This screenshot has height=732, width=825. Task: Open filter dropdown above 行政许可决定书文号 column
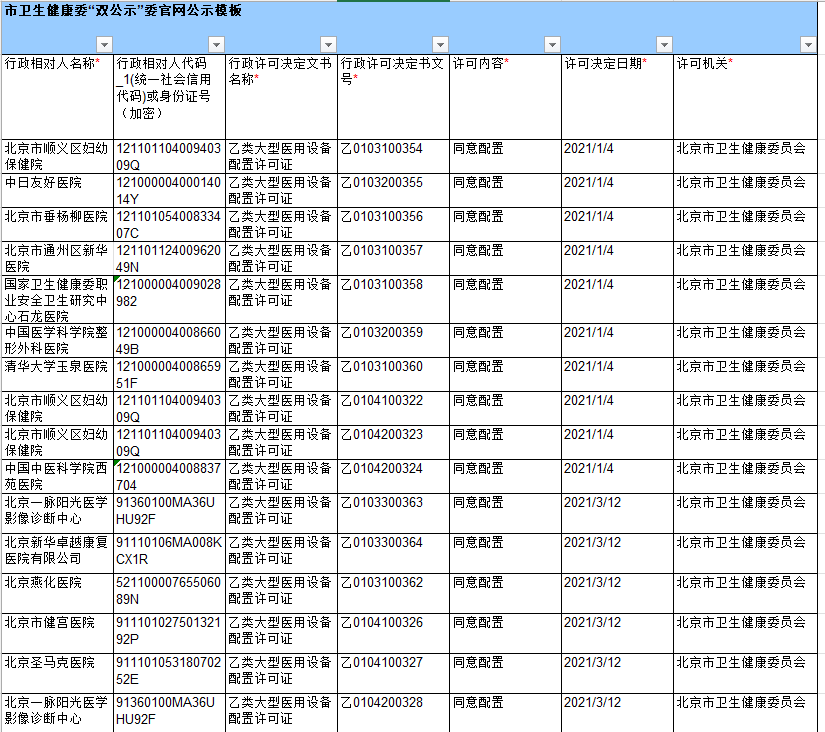point(440,45)
